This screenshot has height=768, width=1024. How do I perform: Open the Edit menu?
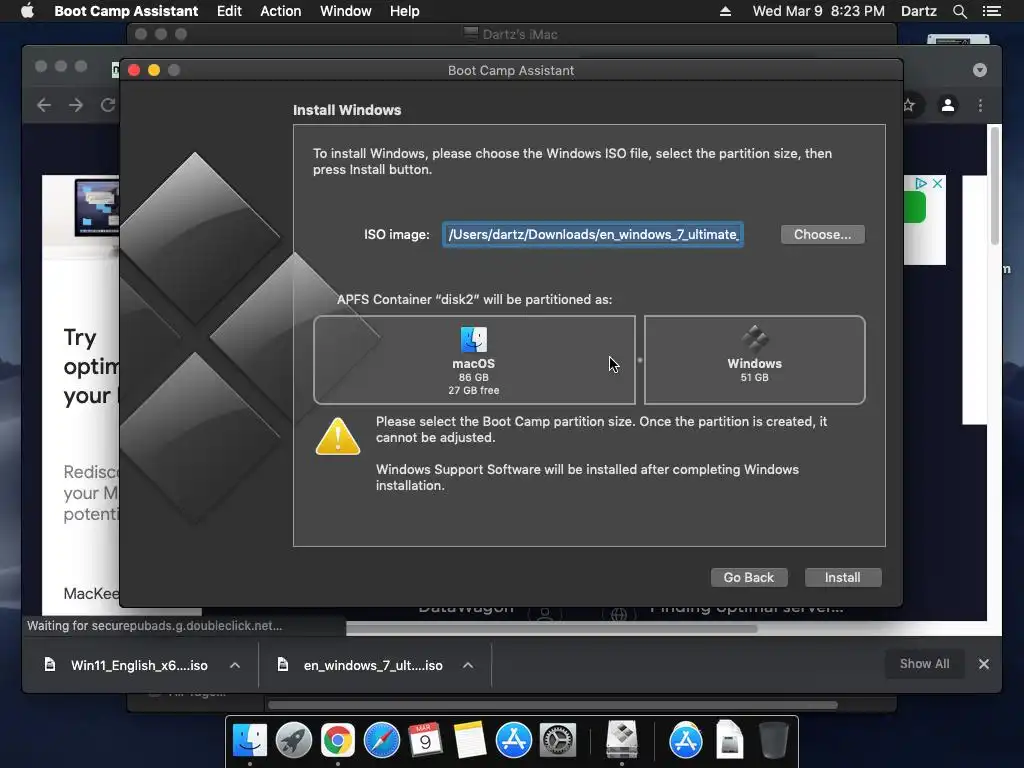click(229, 11)
